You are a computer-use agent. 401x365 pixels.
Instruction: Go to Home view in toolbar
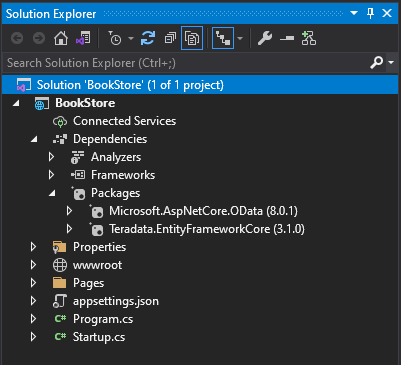61,38
